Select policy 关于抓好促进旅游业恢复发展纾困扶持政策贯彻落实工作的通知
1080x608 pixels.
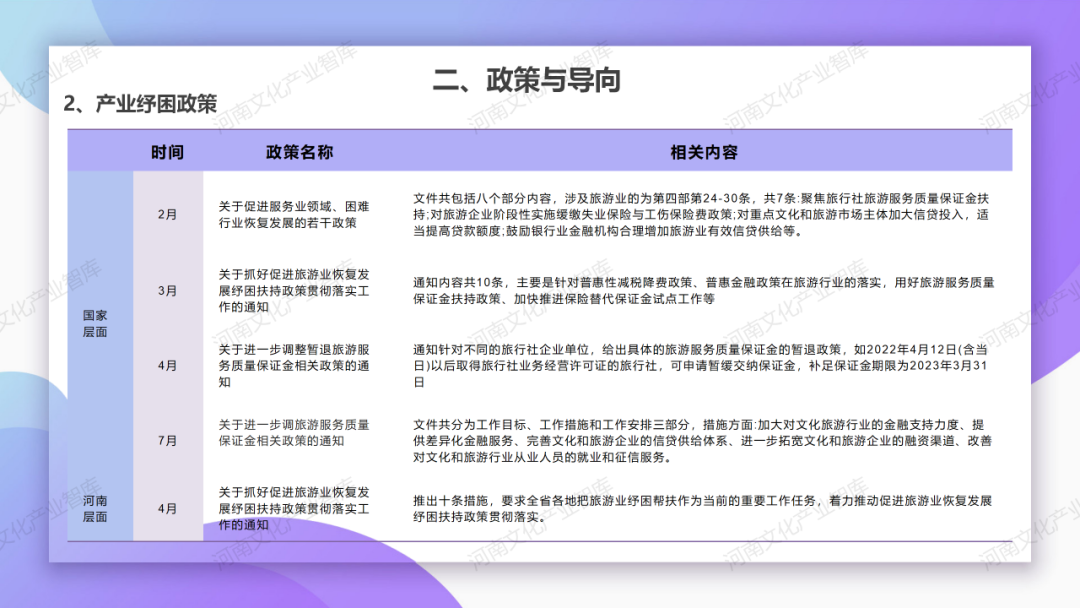pyautogui.click(x=299, y=291)
